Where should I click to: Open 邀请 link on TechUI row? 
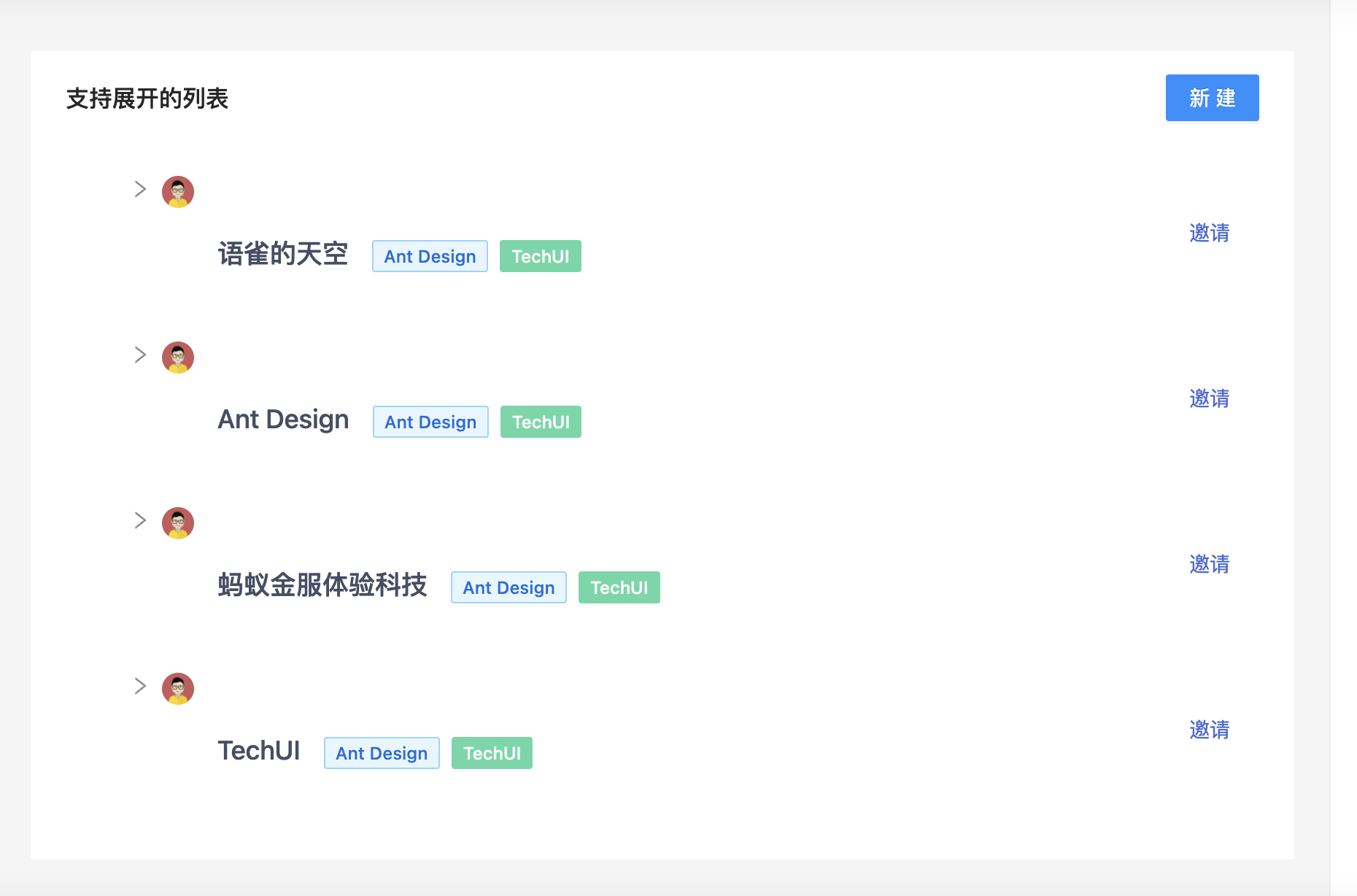[1209, 730]
